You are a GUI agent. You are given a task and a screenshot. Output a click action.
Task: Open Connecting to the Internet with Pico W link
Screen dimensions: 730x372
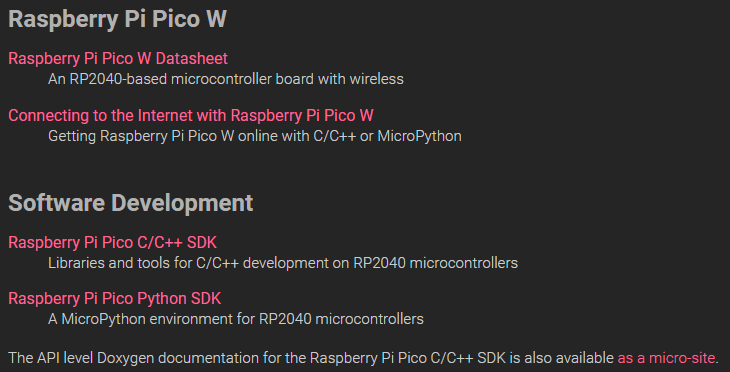click(x=191, y=115)
